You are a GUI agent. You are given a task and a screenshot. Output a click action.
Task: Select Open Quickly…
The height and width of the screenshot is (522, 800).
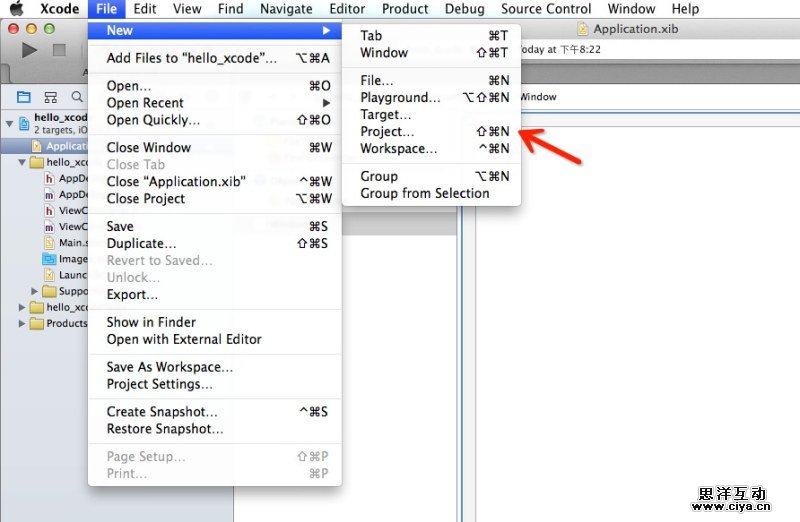(x=215, y=120)
